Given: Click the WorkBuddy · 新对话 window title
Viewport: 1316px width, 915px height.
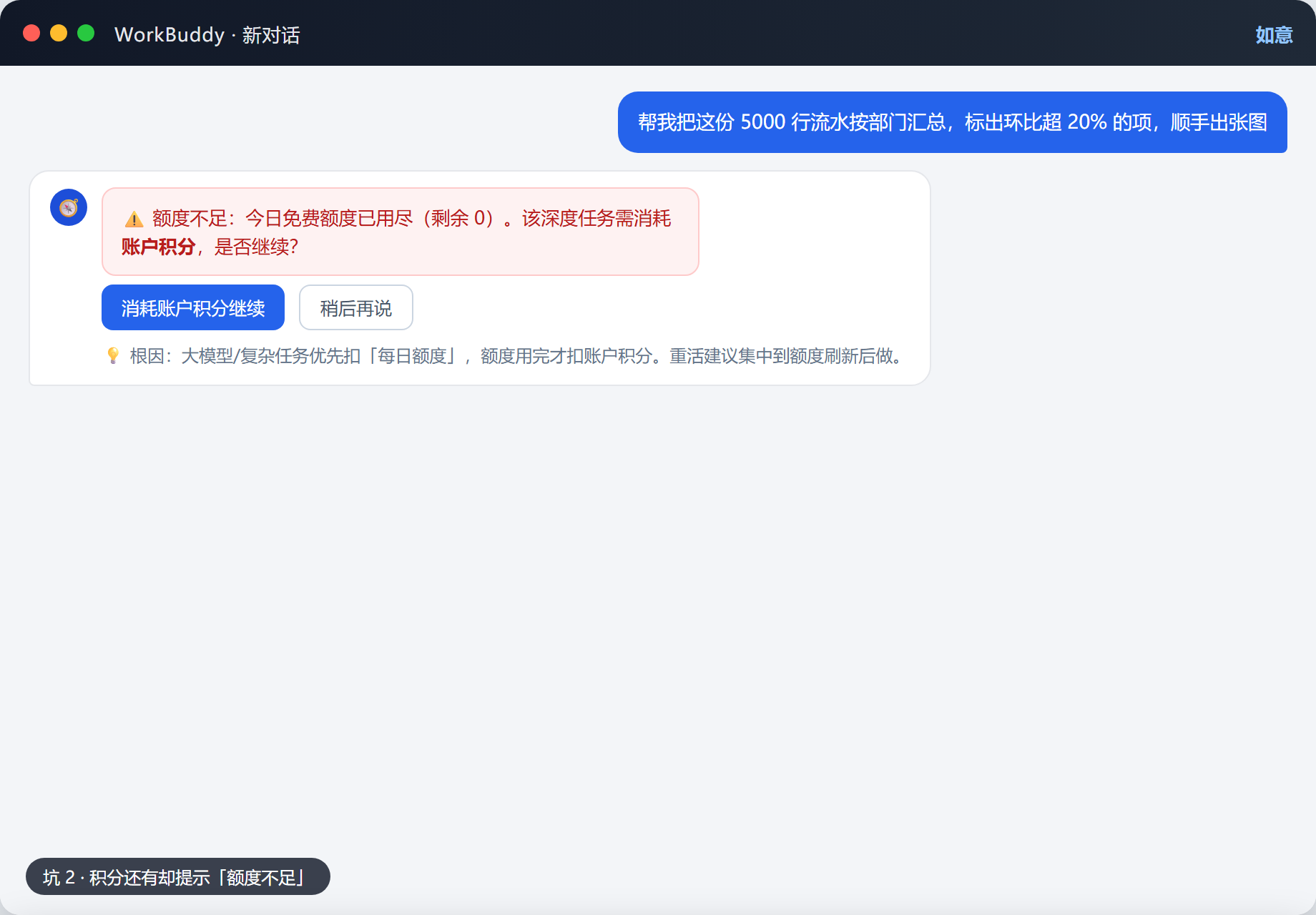Looking at the screenshot, I should pos(207,34).
